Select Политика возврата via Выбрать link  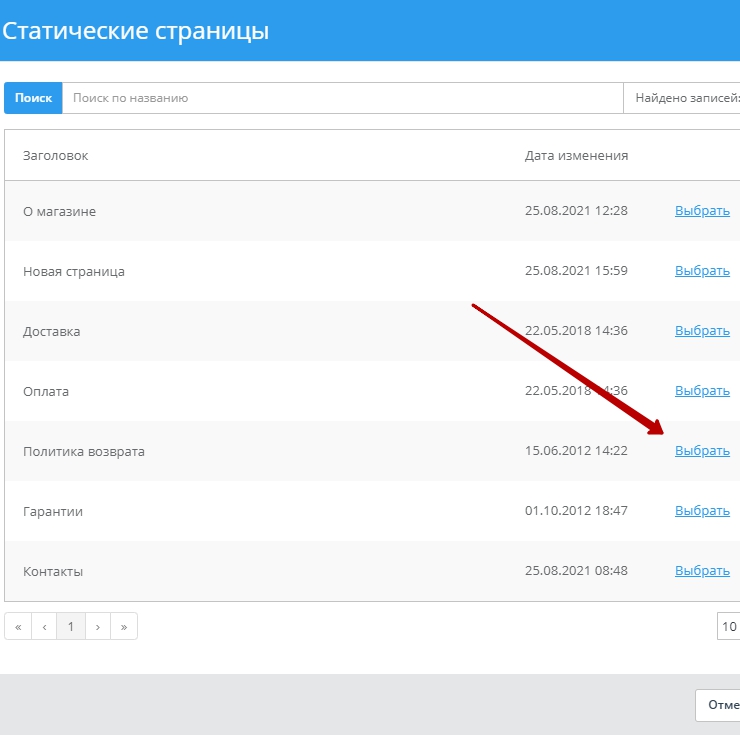(702, 451)
